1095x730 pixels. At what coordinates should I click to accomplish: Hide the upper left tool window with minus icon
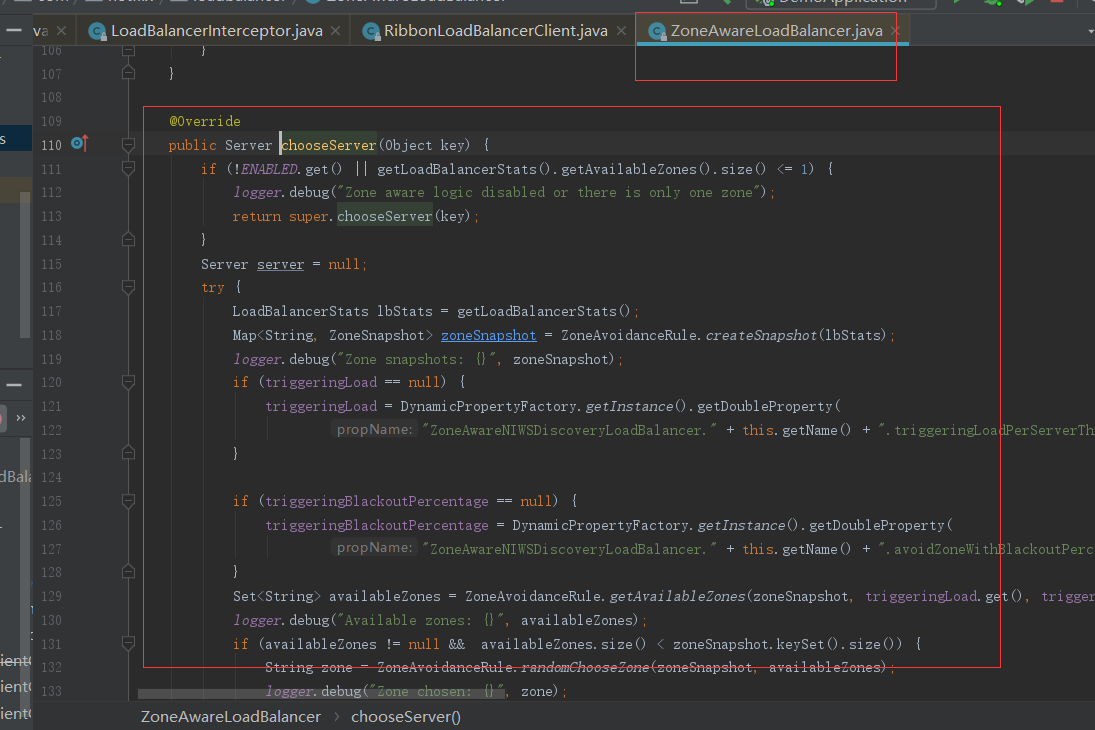tap(13, 30)
